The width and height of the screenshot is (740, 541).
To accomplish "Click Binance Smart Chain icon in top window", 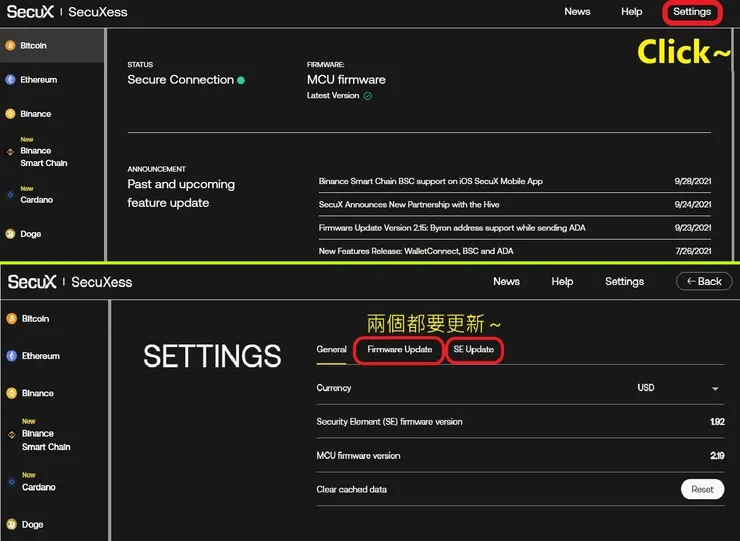I will click(10, 152).
